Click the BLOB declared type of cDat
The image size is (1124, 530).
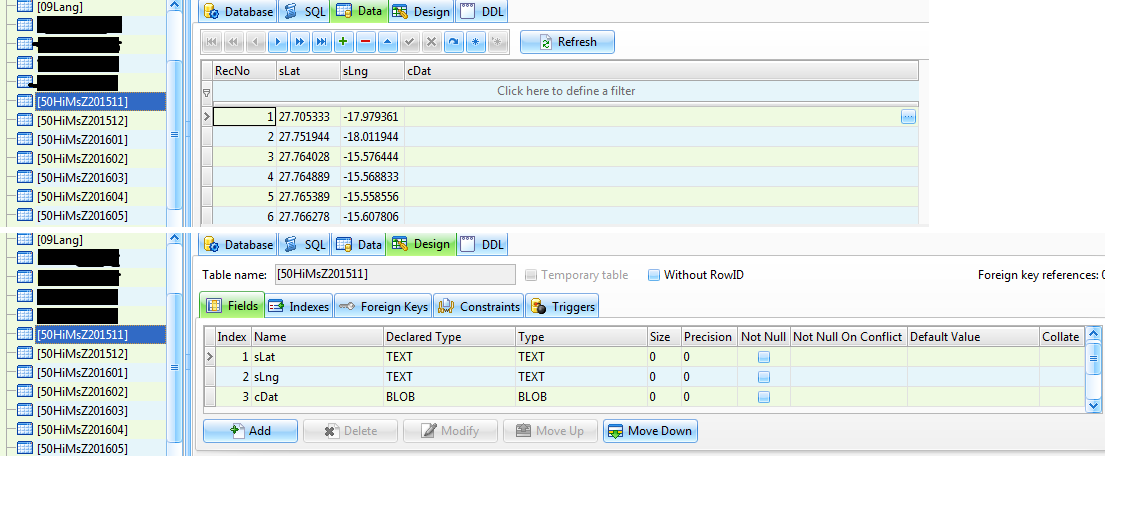(x=449, y=397)
